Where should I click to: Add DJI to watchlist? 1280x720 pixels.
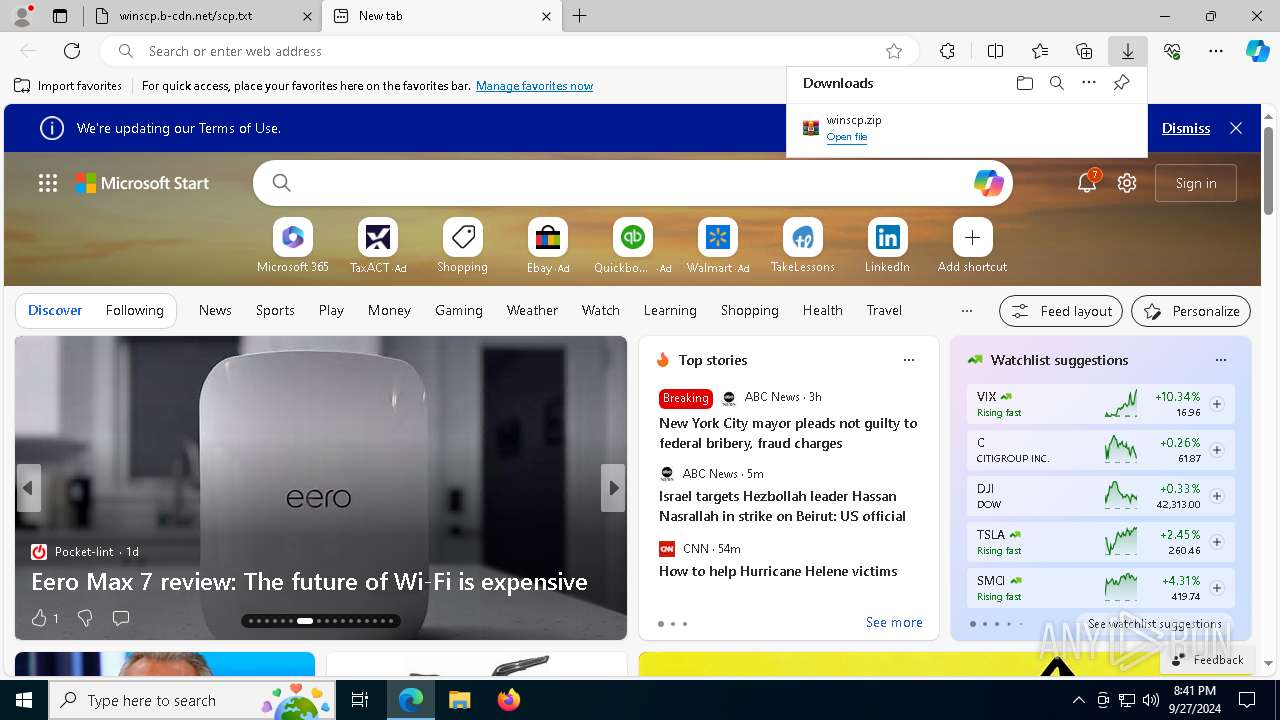(x=1217, y=496)
